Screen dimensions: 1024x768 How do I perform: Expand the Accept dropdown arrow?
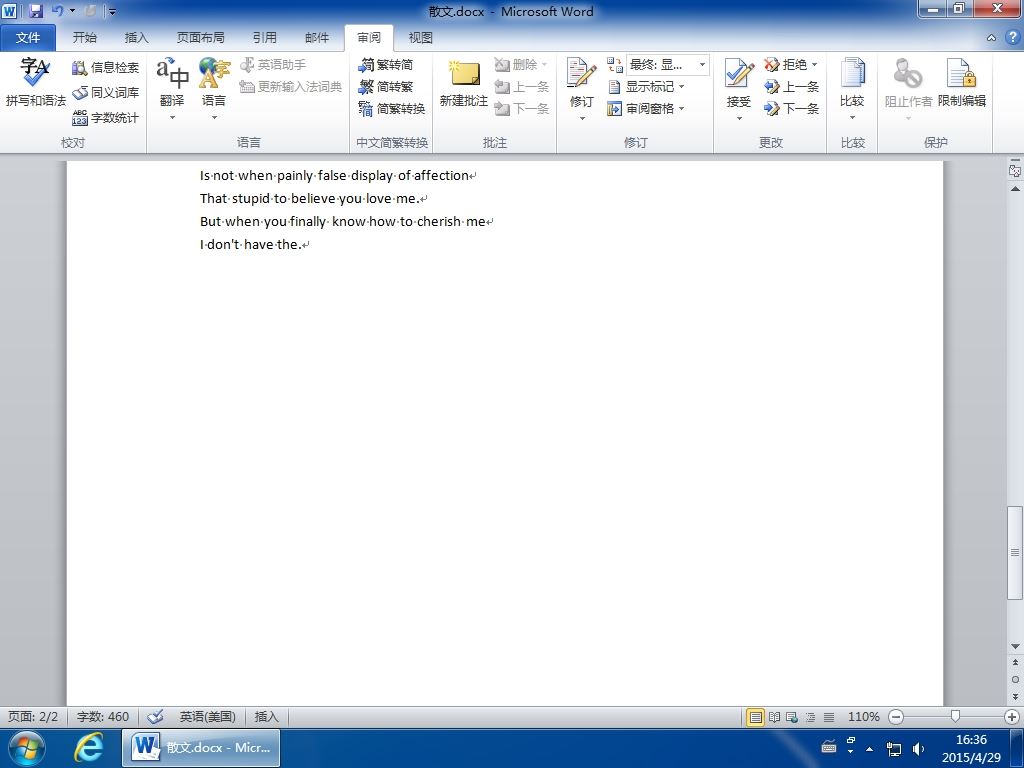tap(739, 118)
